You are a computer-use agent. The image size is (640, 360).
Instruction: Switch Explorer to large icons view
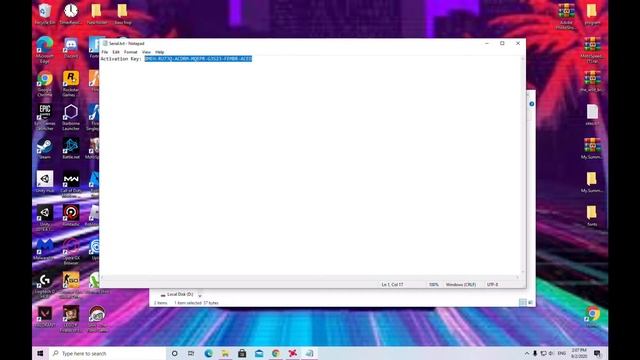pos(530,302)
